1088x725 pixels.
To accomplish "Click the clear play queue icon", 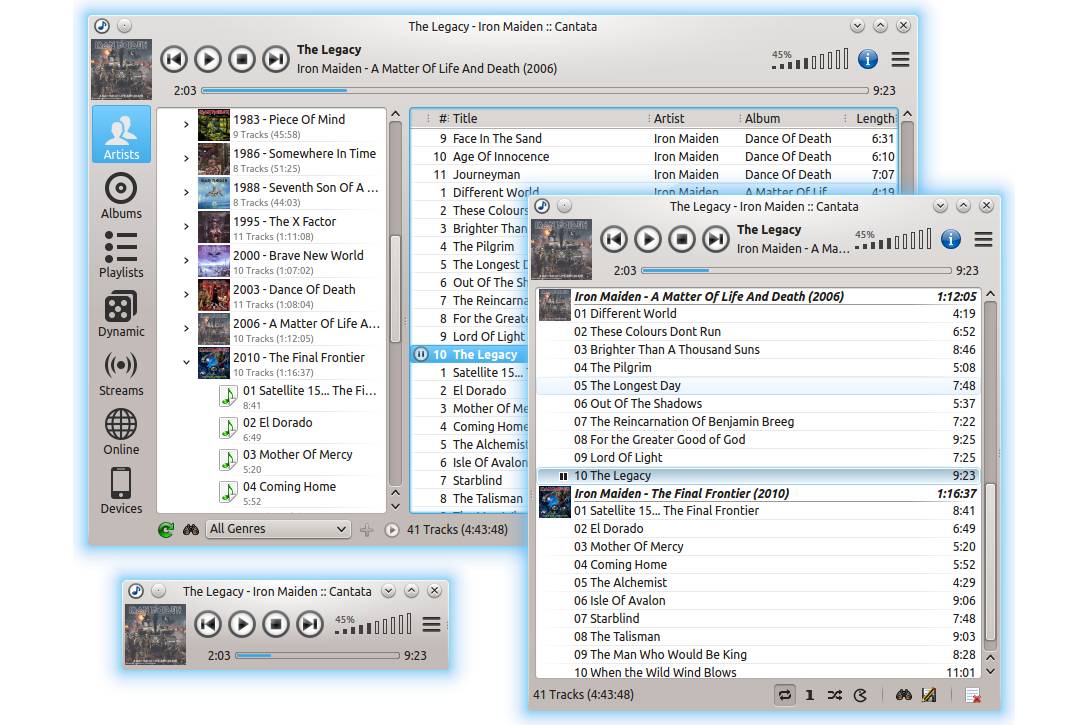I will [x=973, y=695].
